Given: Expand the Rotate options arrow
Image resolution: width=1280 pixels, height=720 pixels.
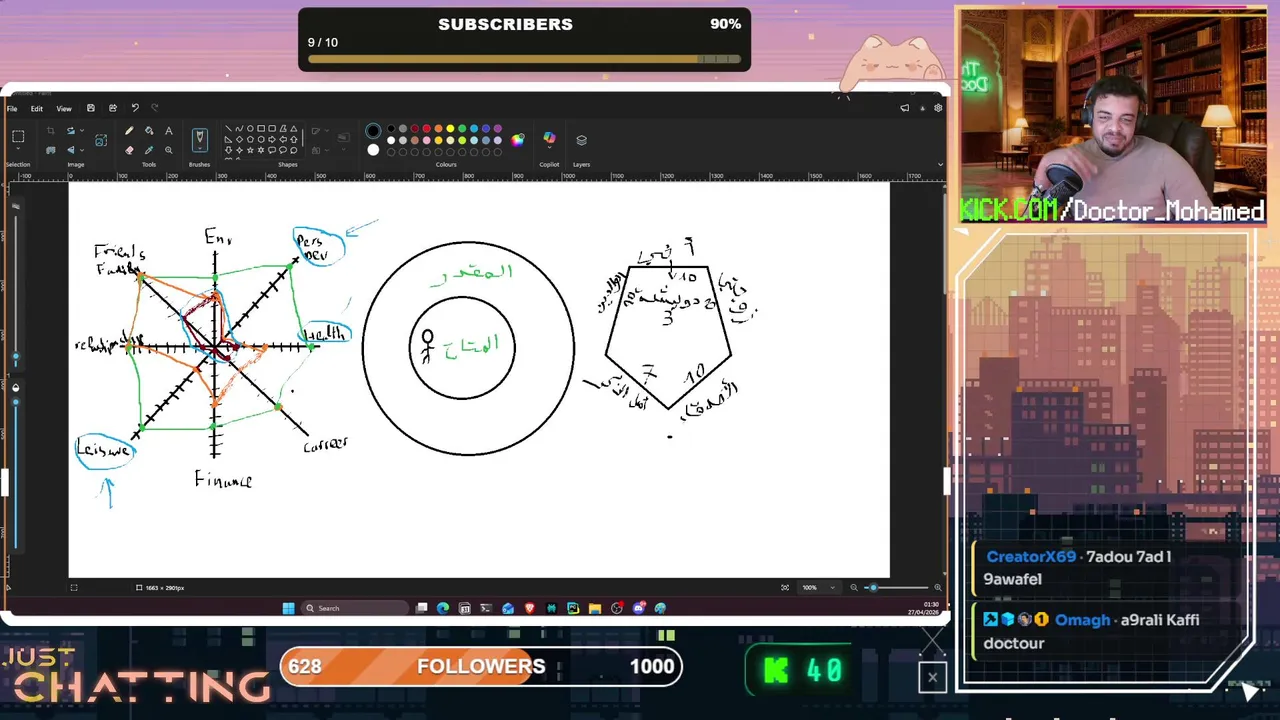Looking at the screenshot, I should (x=82, y=131).
